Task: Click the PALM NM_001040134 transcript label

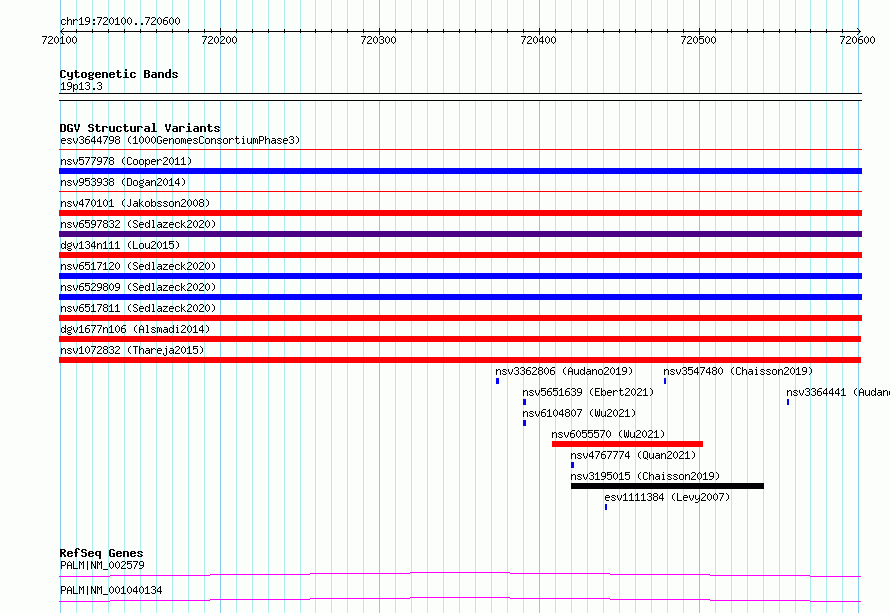Action: 110,591
